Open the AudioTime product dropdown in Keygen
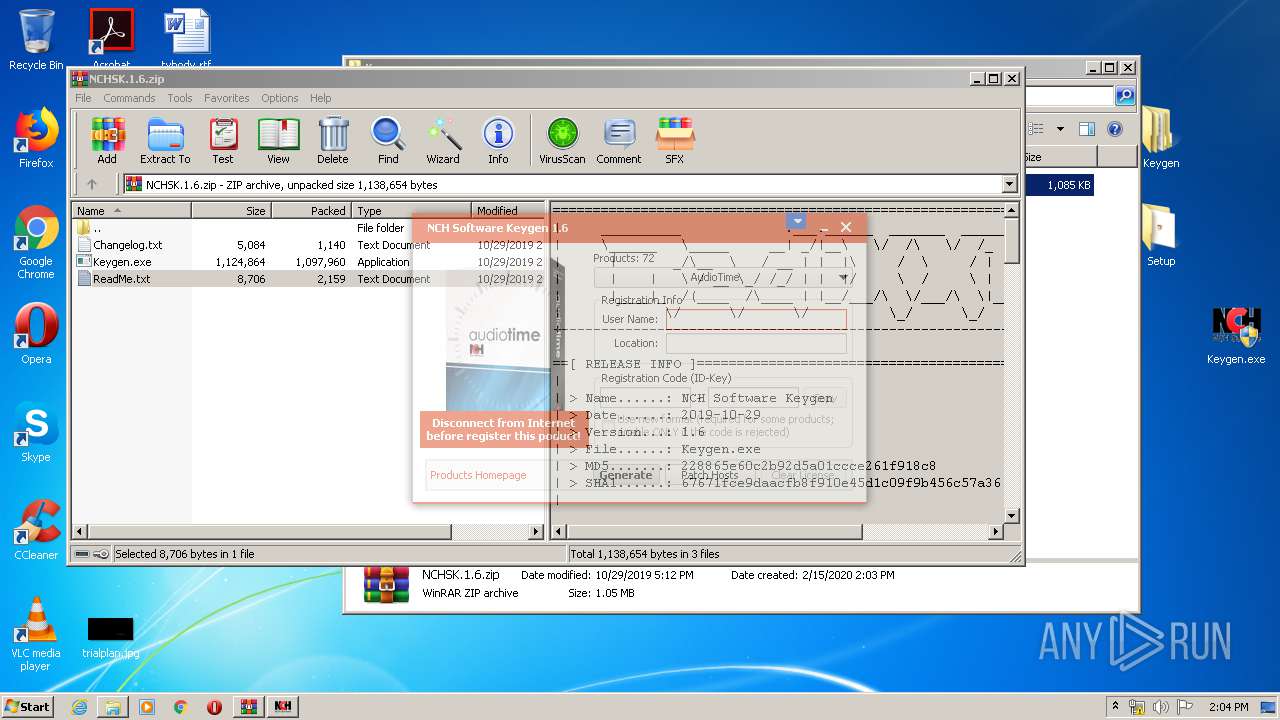Image resolution: width=1280 pixels, height=720 pixels. click(x=843, y=277)
